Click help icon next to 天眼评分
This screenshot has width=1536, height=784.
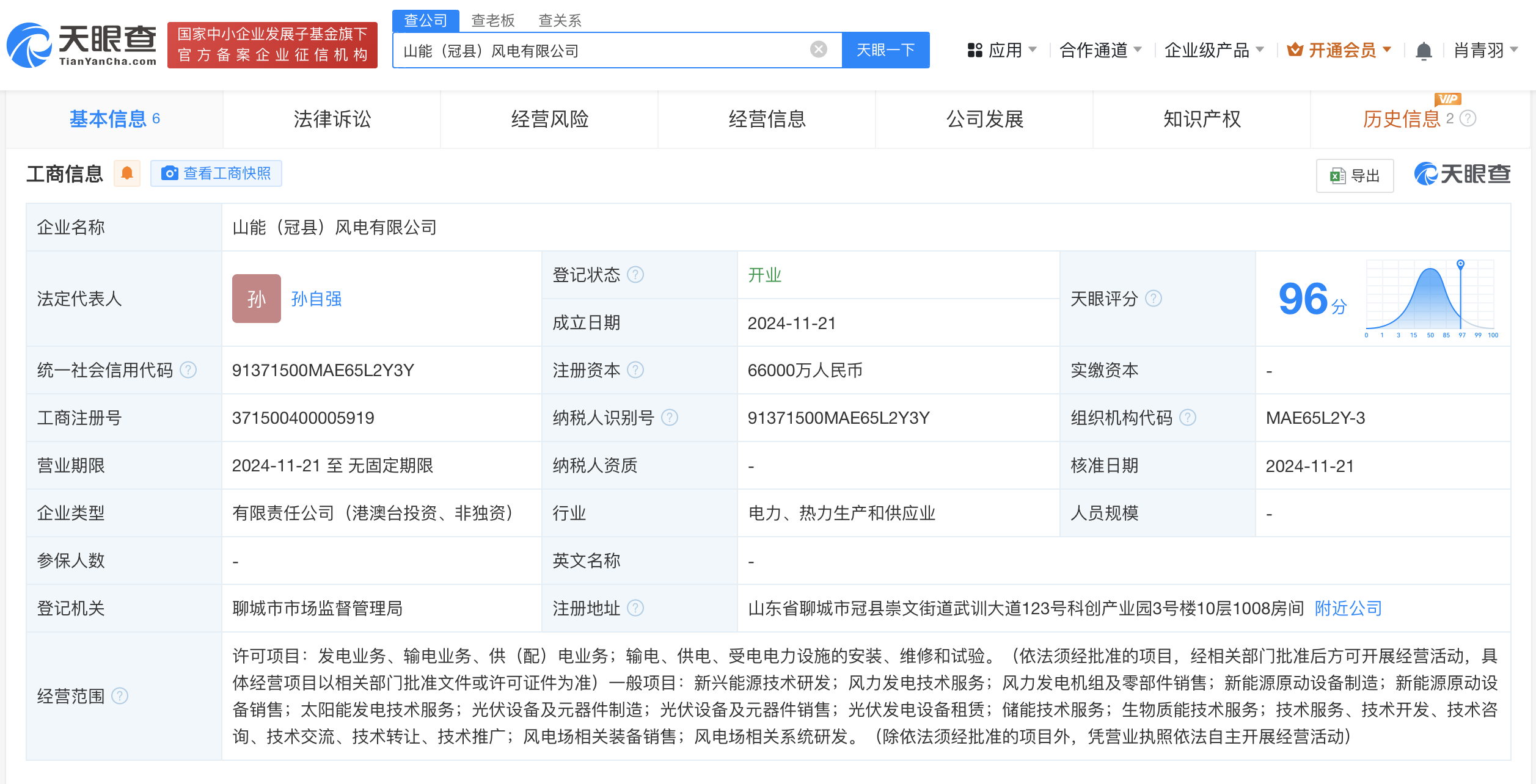1153,299
